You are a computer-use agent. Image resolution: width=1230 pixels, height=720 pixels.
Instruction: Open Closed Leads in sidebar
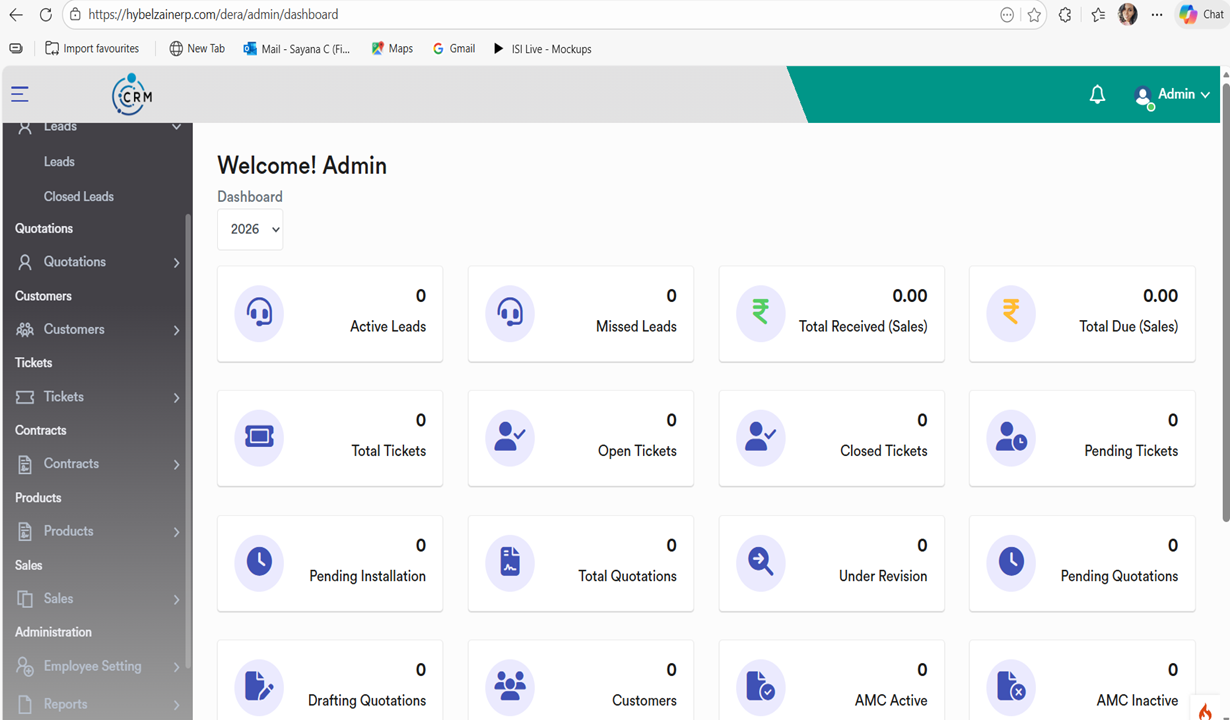coord(79,197)
